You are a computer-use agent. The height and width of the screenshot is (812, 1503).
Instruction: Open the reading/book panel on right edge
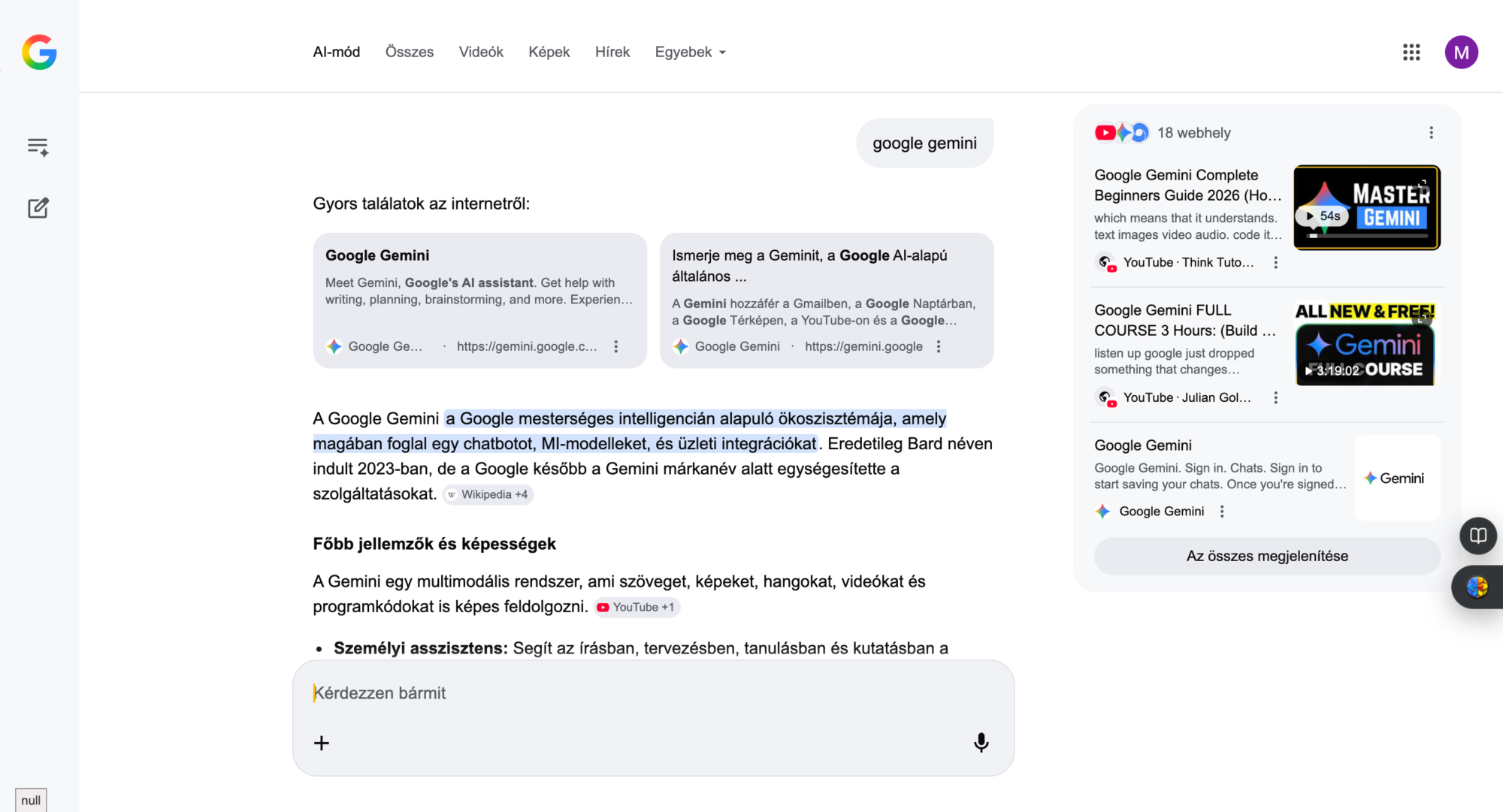[x=1477, y=536]
